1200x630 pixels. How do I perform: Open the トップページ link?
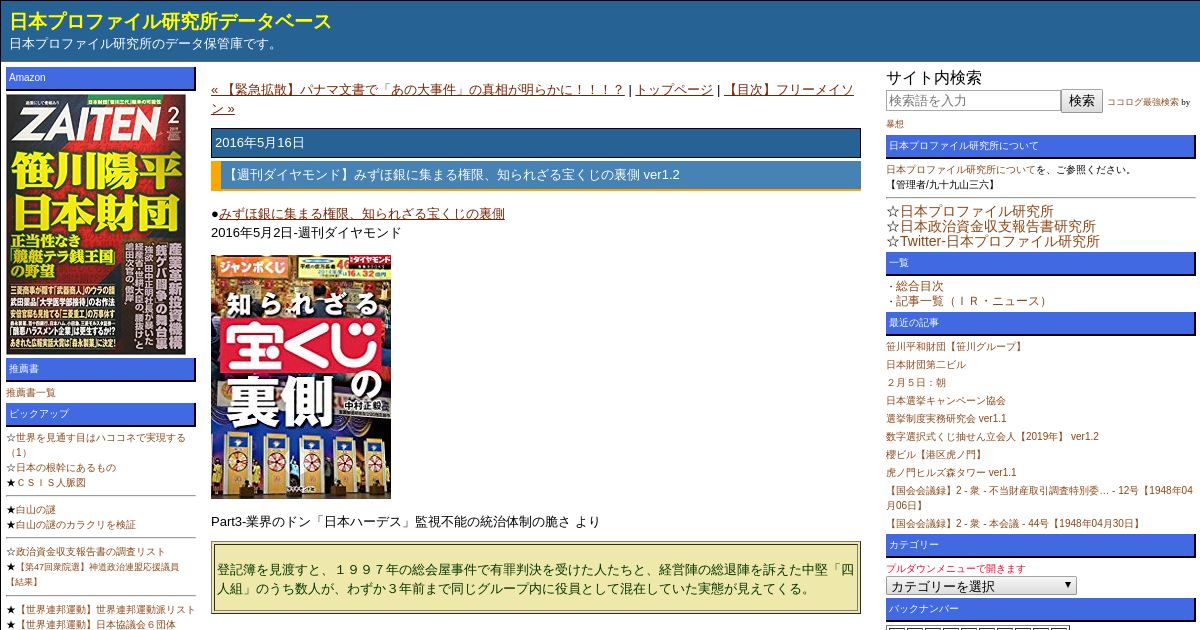tap(674, 89)
